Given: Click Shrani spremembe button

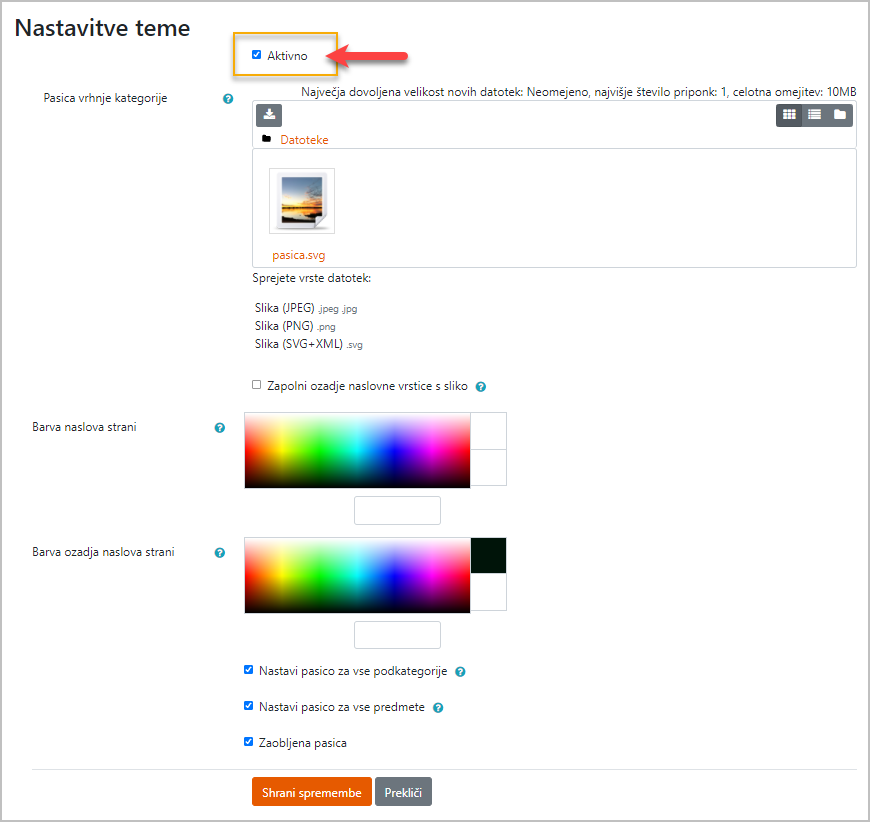Looking at the screenshot, I should [312, 792].
